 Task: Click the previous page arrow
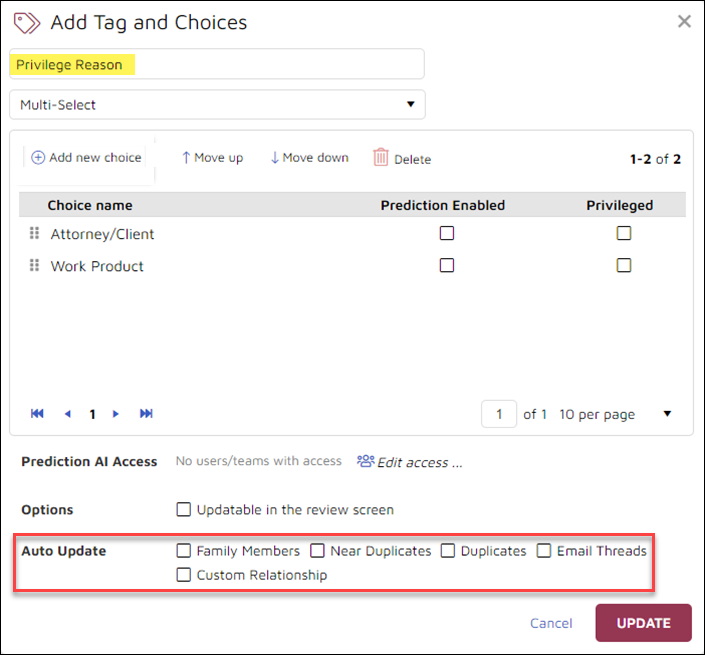[x=68, y=414]
